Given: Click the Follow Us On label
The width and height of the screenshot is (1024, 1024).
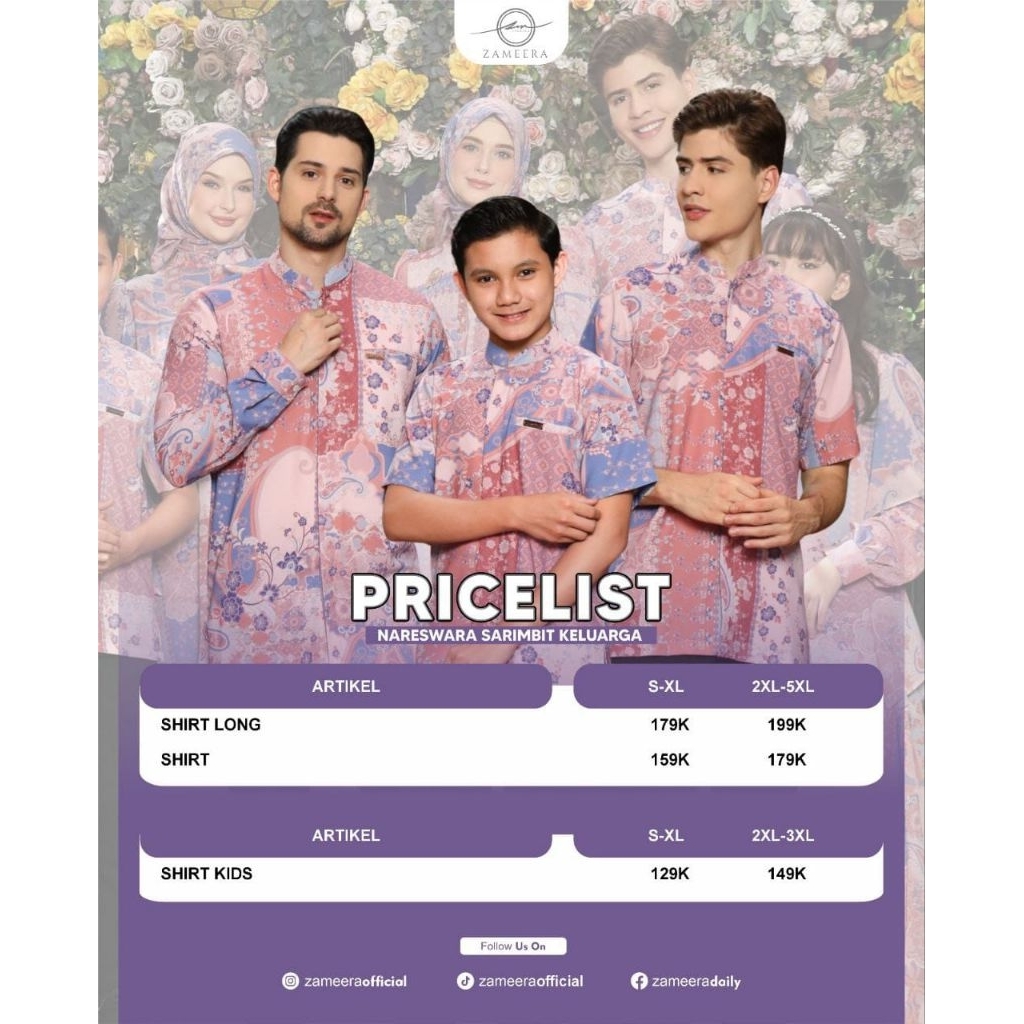Looking at the screenshot, I should (x=513, y=946).
